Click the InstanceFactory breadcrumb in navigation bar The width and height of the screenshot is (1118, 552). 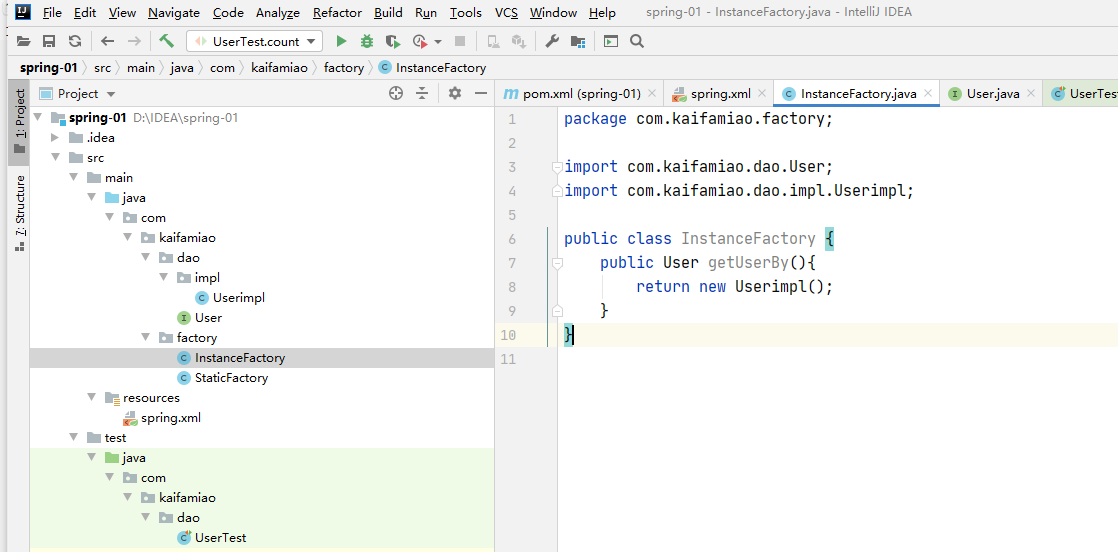pyautogui.click(x=433, y=68)
